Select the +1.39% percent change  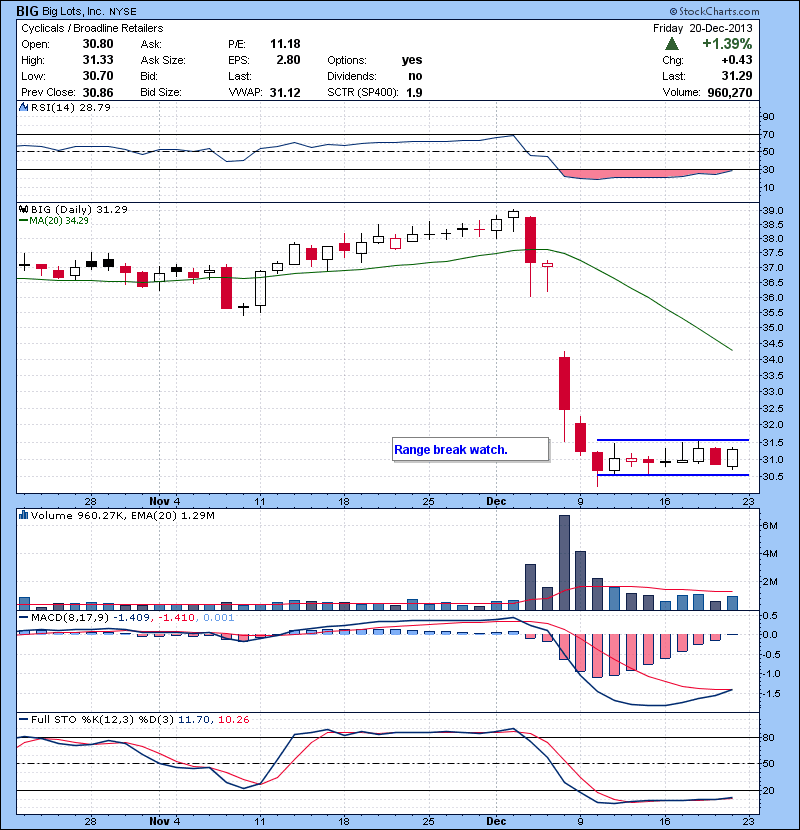point(727,43)
